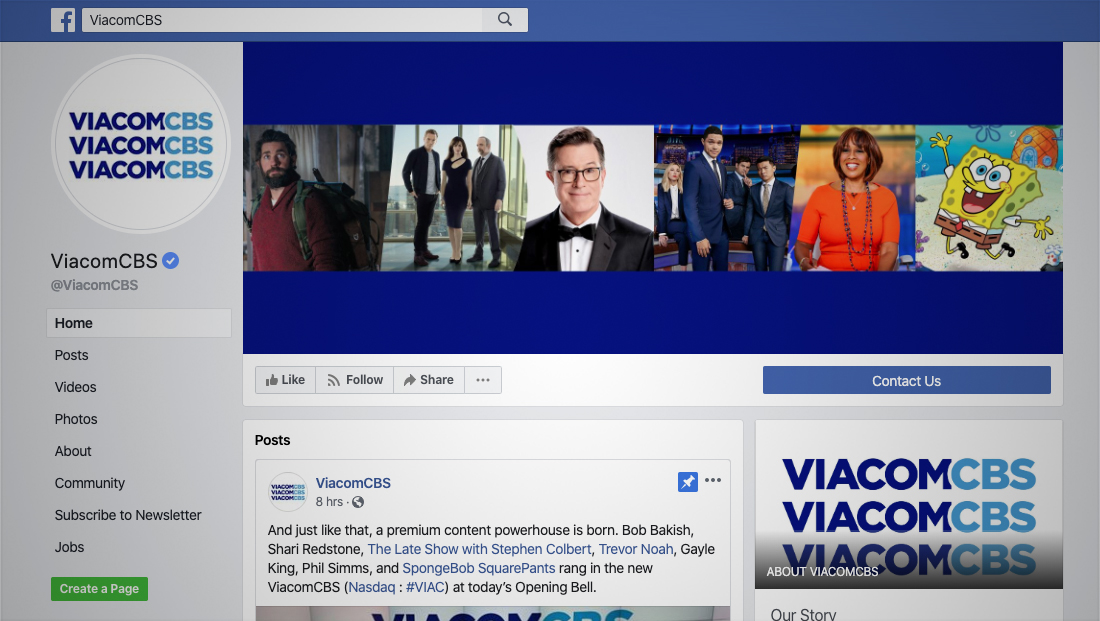
Task: Open the ViacomCBS profile picture
Action: point(141,145)
